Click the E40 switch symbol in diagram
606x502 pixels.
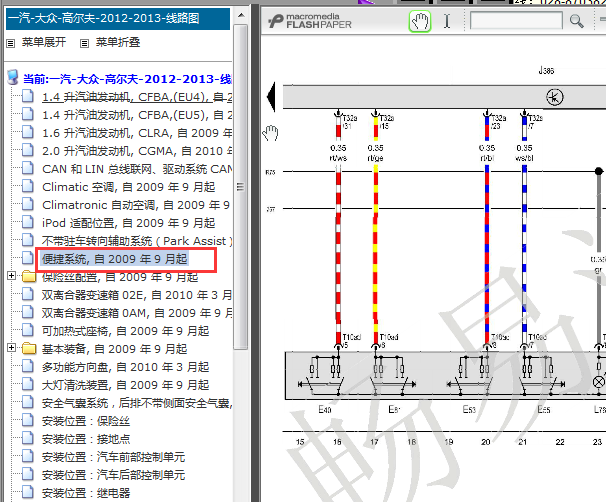coord(322,376)
